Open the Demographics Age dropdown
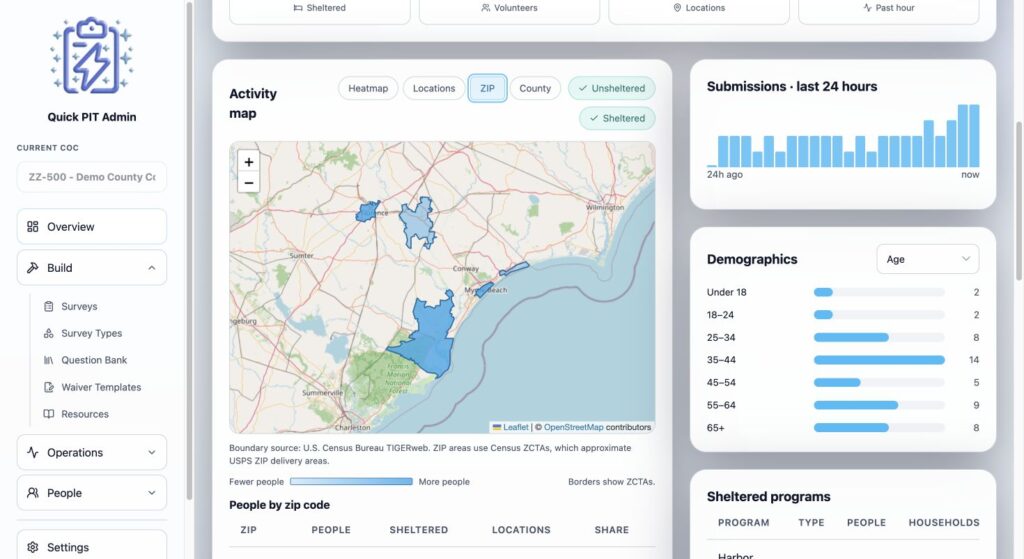The height and width of the screenshot is (559, 1024). pyautogui.click(x=927, y=259)
